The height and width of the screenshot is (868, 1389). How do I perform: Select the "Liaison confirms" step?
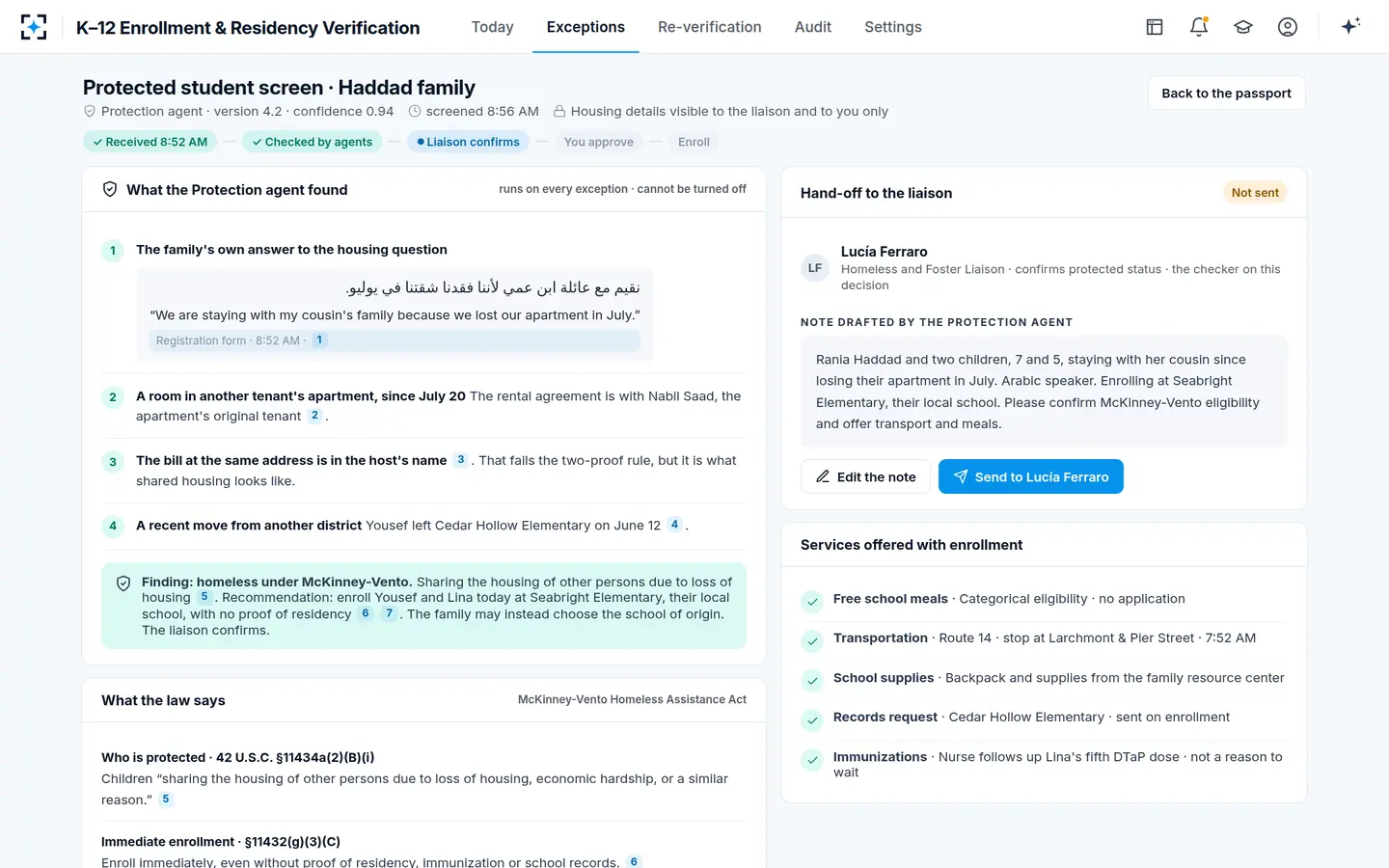[469, 142]
